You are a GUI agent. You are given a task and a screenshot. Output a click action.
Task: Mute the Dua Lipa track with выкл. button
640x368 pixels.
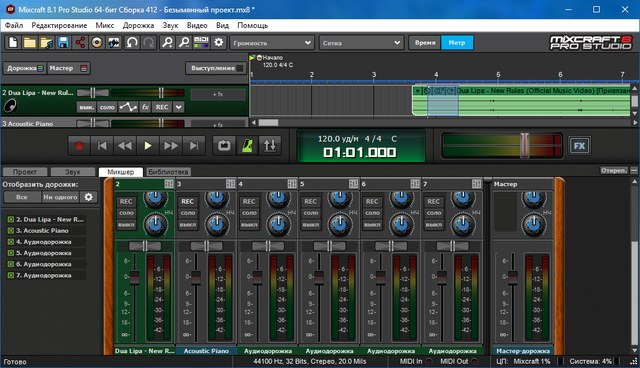[x=86, y=107]
